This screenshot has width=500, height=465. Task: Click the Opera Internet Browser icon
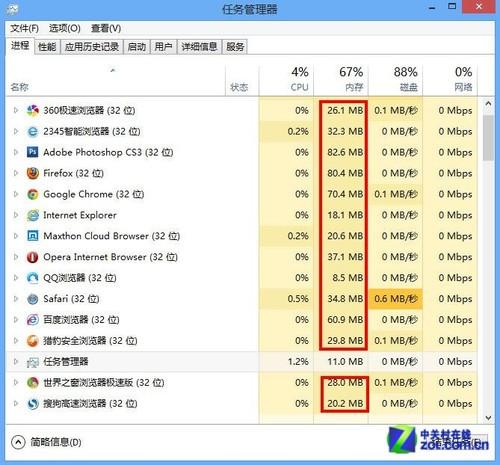(x=33, y=257)
